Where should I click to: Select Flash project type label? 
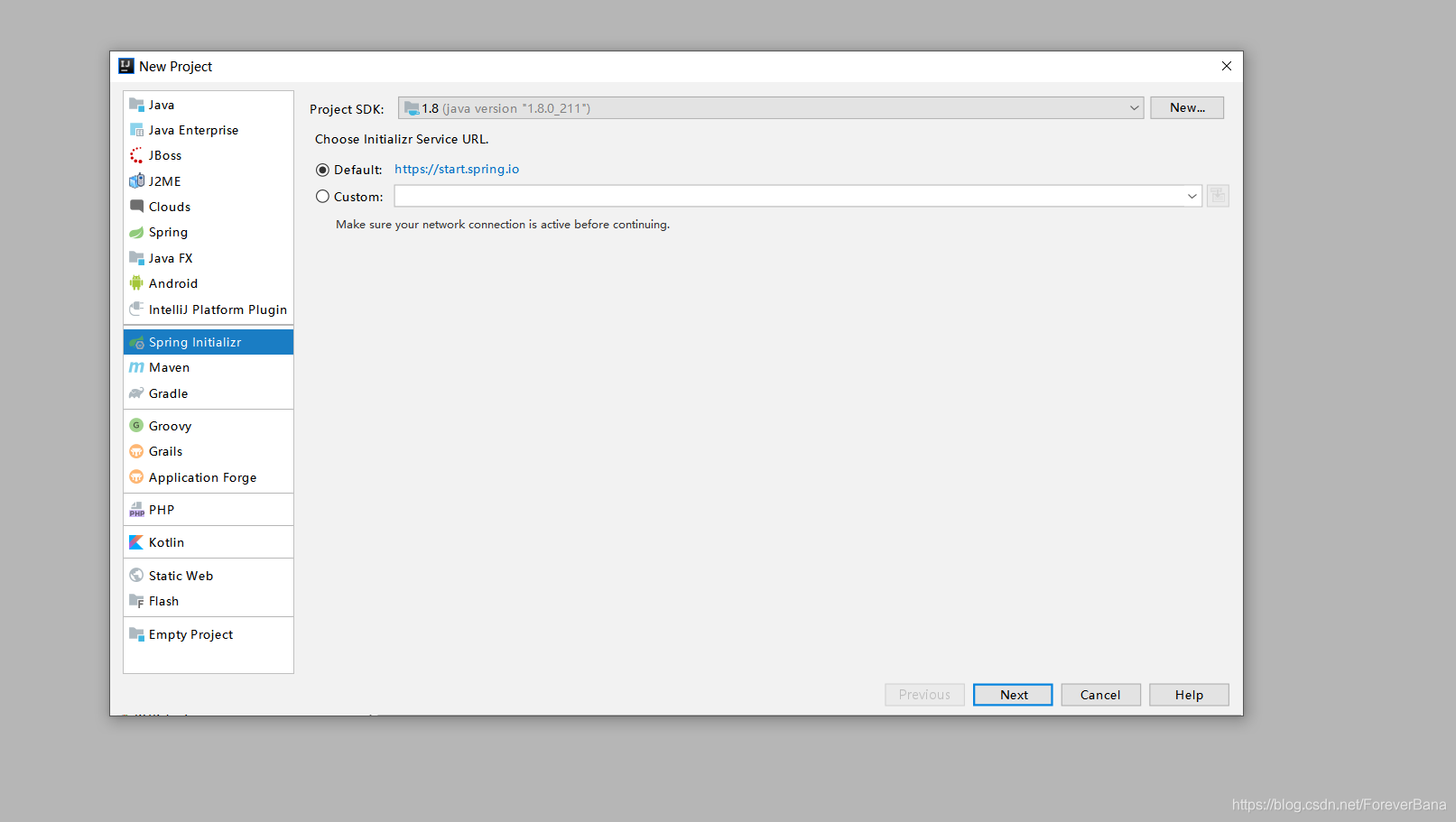pyautogui.click(x=163, y=601)
